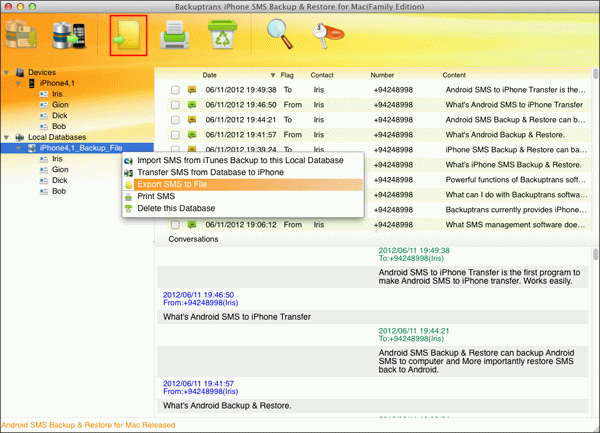The width and height of the screenshot is (600, 433).
Task: Select Dick under iPhone4,1_Backup_File database
Action: pyautogui.click(x=59, y=180)
